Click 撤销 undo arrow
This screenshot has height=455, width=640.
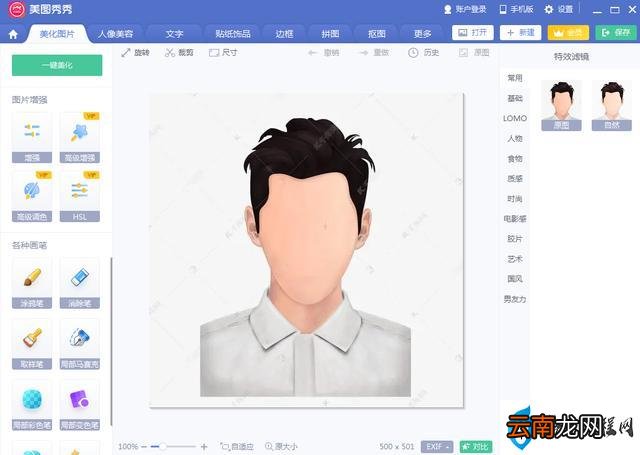323,53
